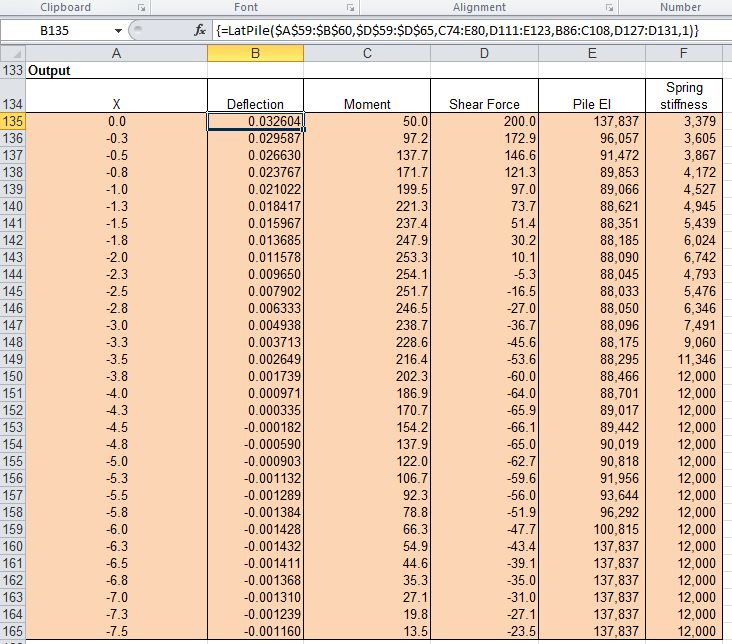This screenshot has height=644, width=732.
Task: Select column A header
Action: (x=116, y=54)
